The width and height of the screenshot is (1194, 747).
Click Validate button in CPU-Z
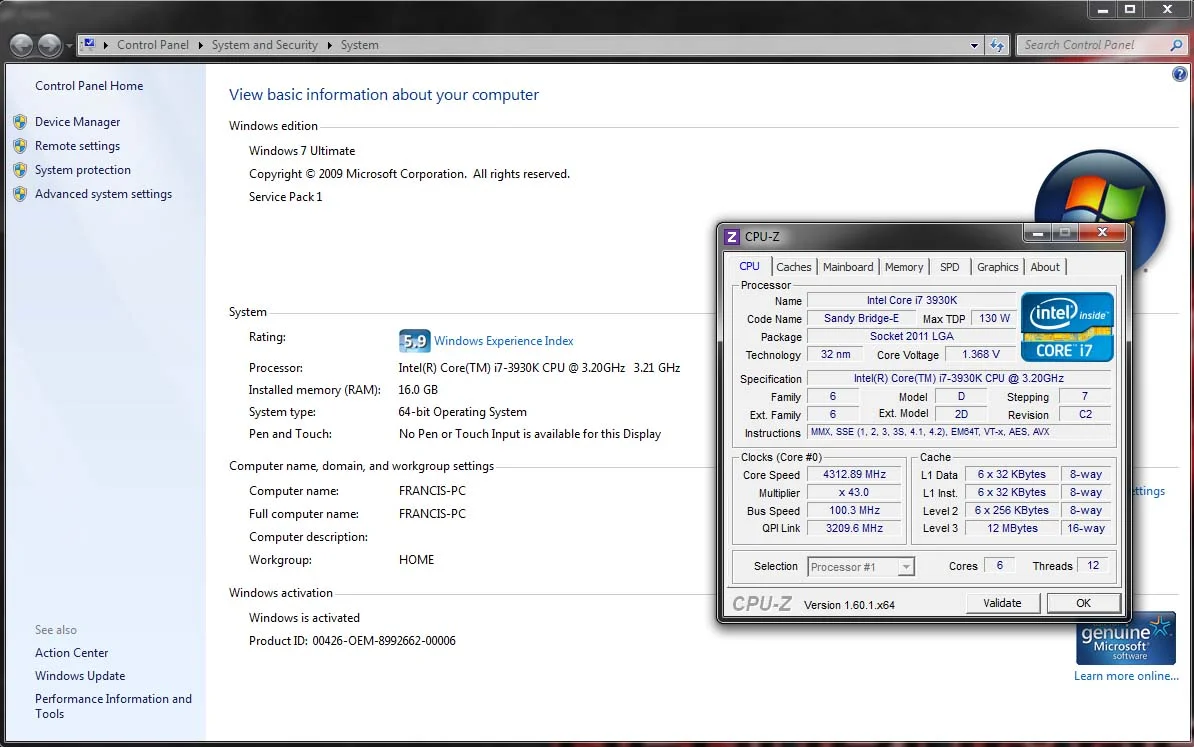pyautogui.click(x=1002, y=603)
